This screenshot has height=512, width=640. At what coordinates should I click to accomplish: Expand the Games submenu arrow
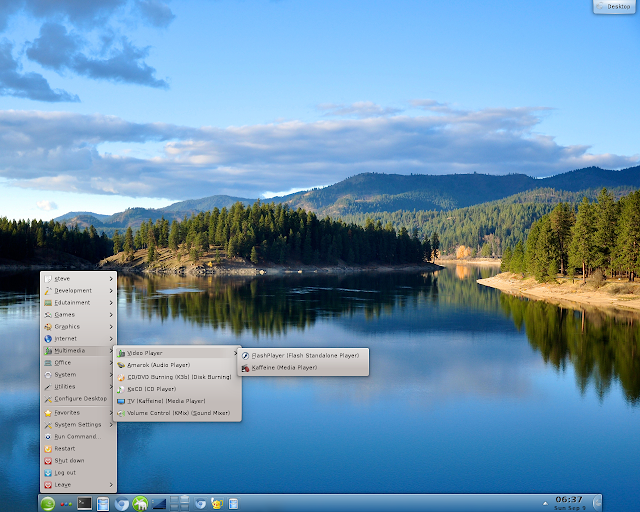pyautogui.click(x=111, y=315)
